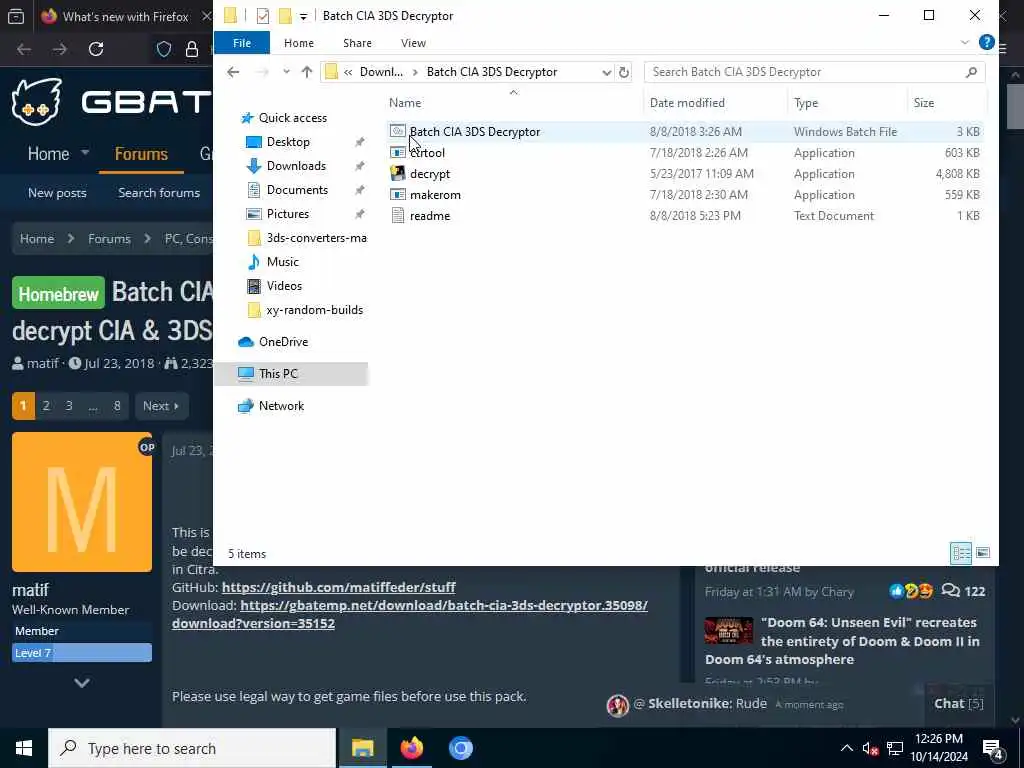Switch to Firefox in taskbar

coord(411,748)
